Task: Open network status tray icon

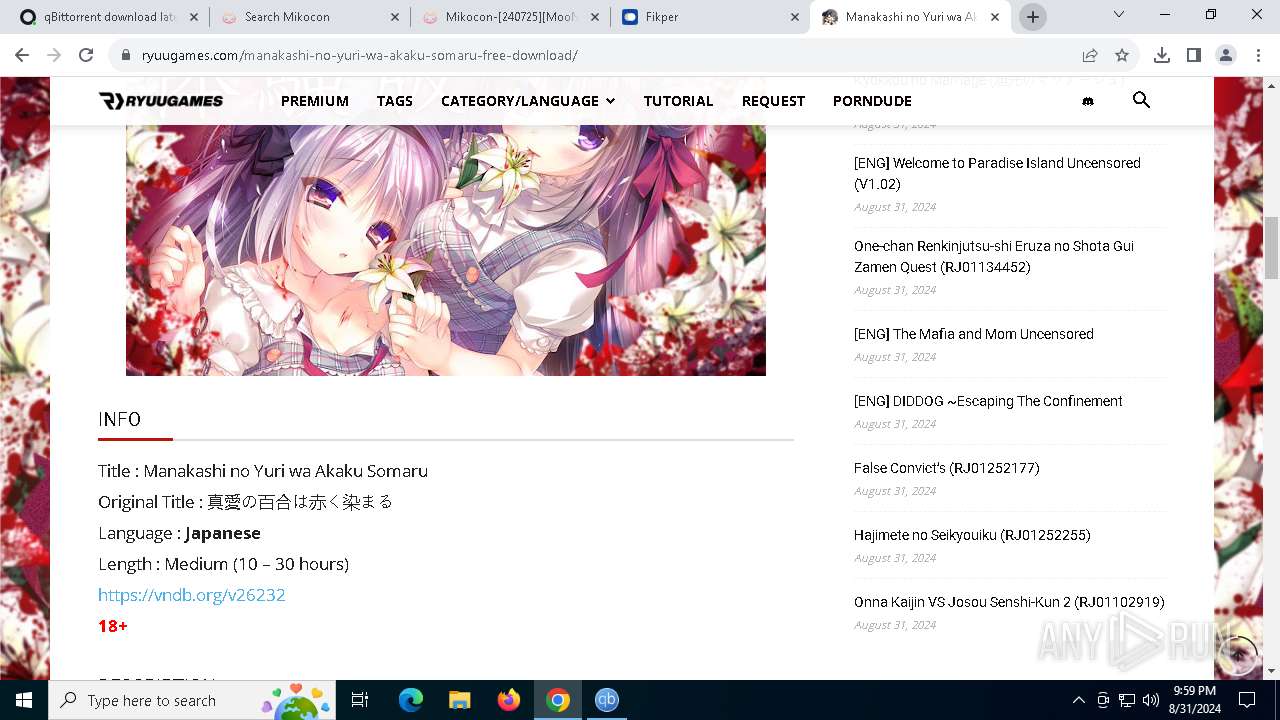Action: [x=1127, y=700]
